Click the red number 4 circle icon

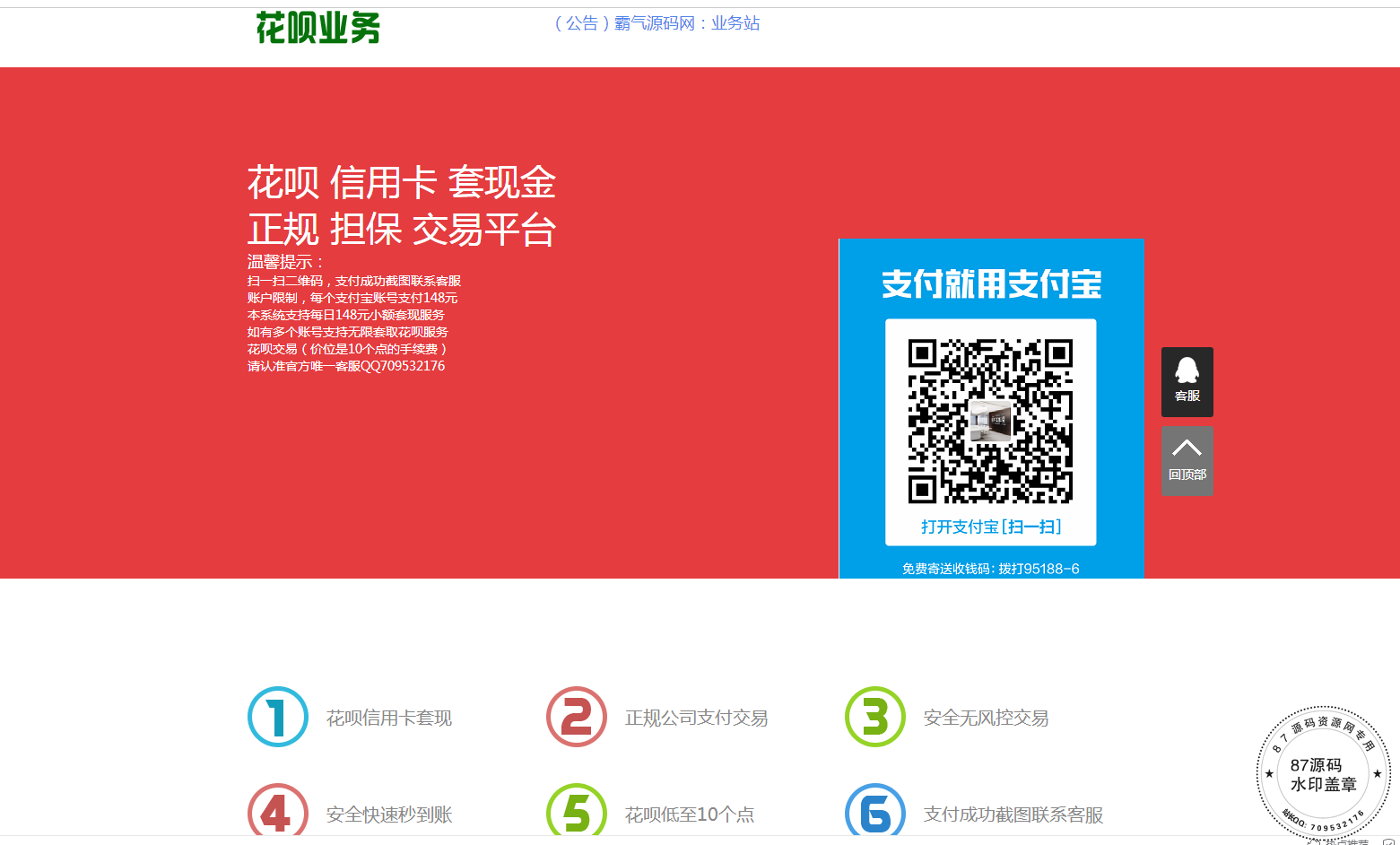tap(278, 812)
